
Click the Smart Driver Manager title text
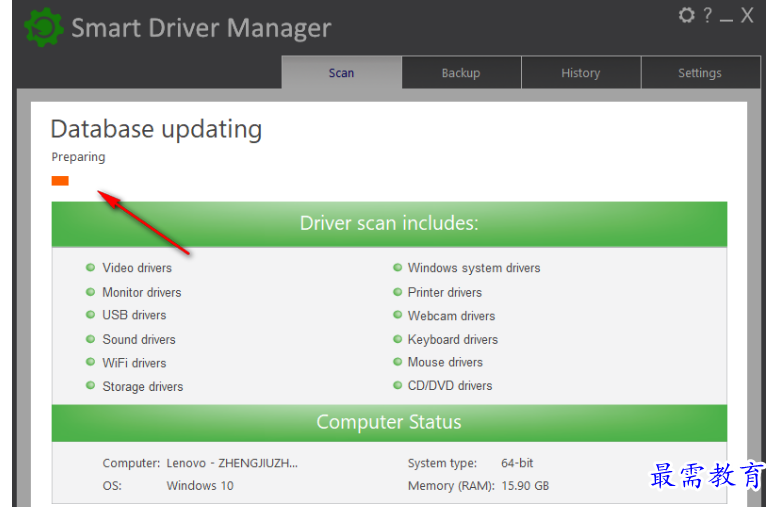click(x=201, y=28)
